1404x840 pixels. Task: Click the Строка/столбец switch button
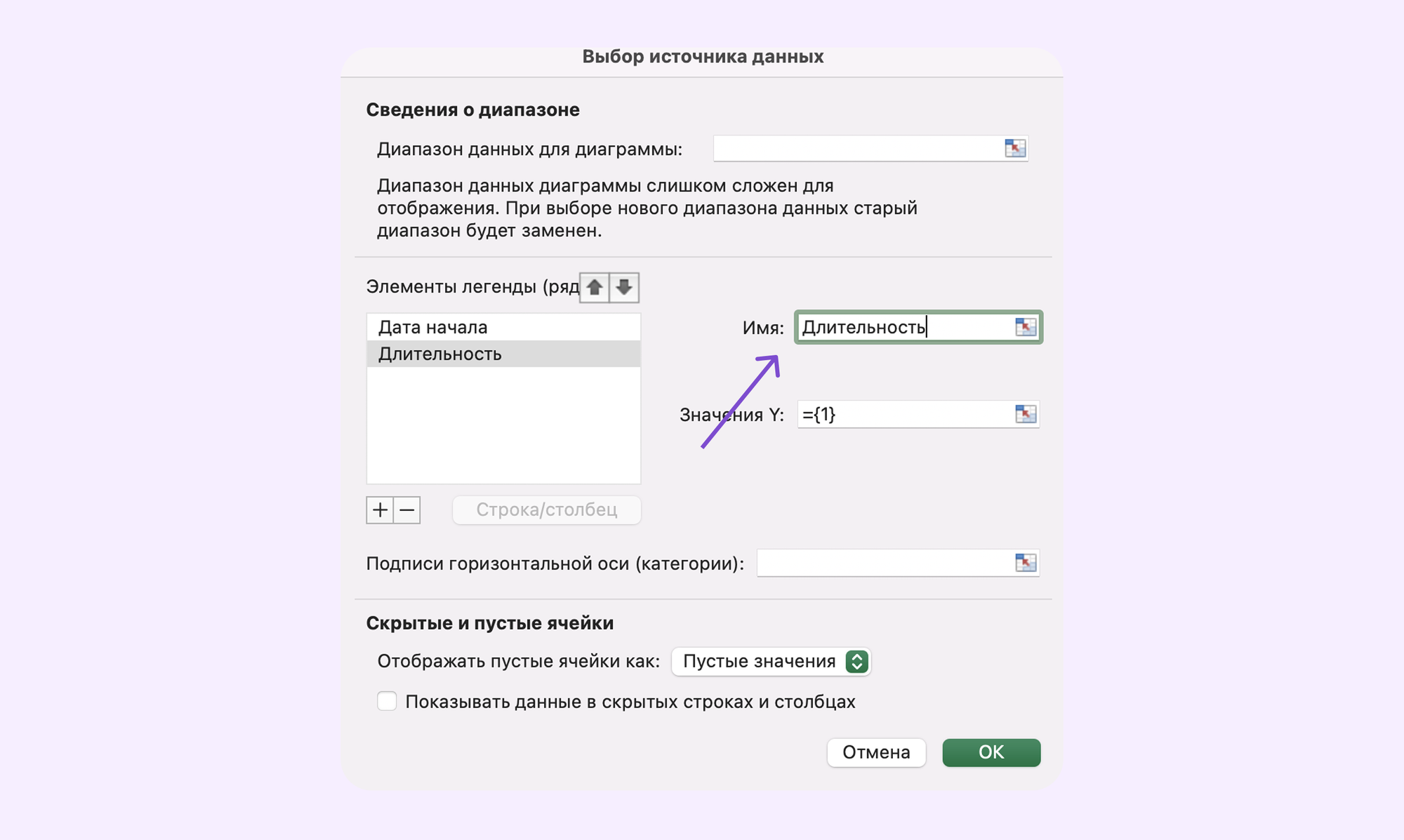(x=547, y=509)
